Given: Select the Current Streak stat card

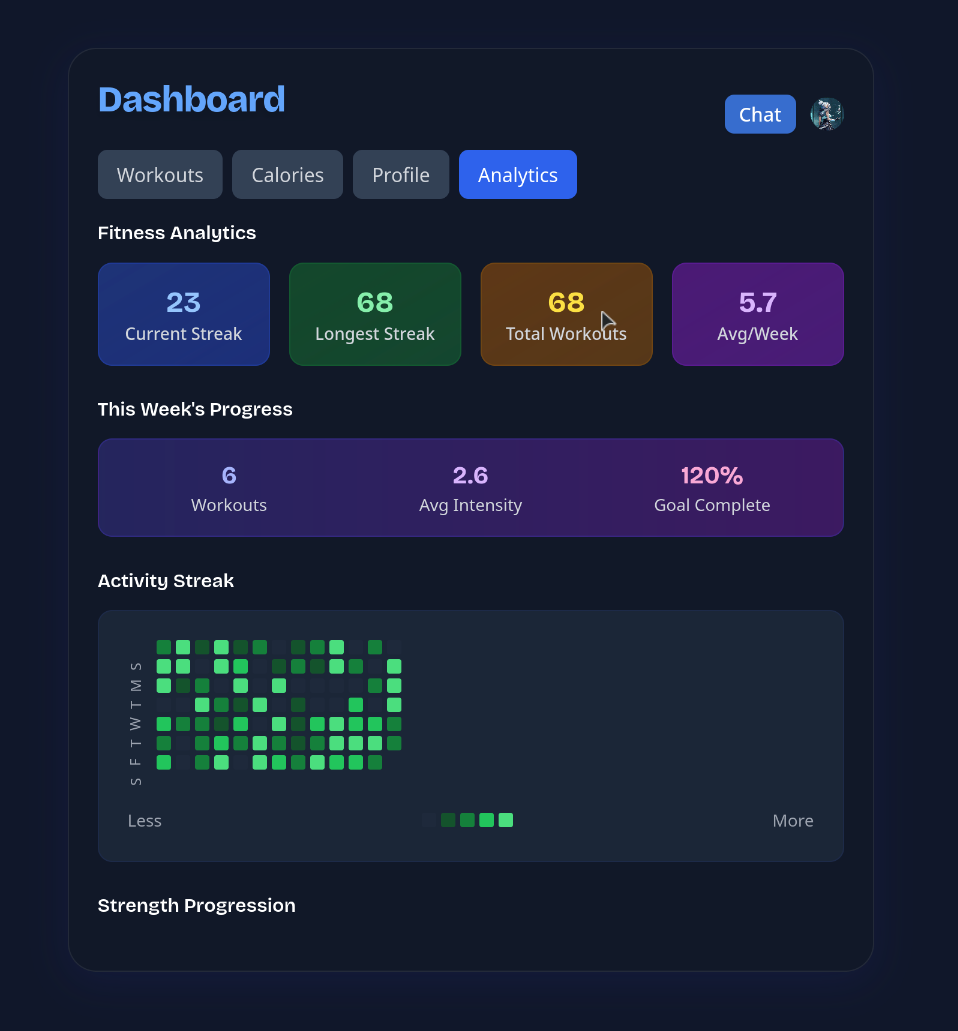Looking at the screenshot, I should pos(183,314).
